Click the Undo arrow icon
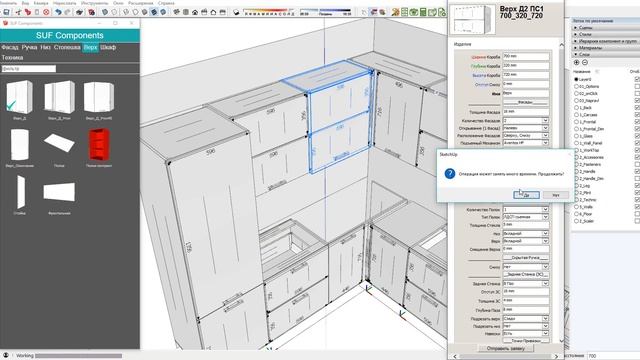The image size is (640, 360). (58, 12)
